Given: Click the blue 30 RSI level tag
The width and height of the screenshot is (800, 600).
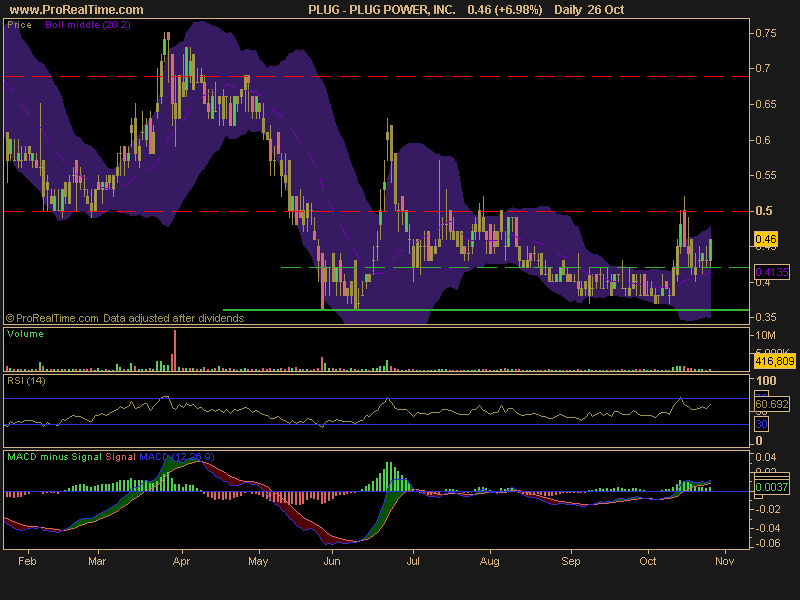Looking at the screenshot, I should (761, 424).
